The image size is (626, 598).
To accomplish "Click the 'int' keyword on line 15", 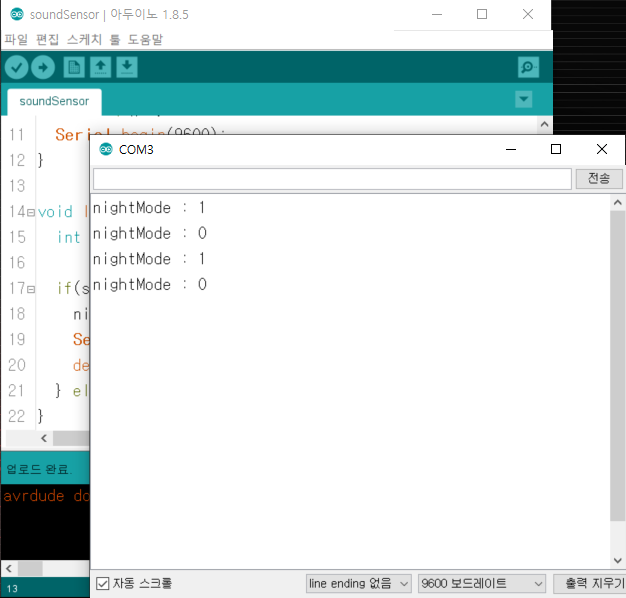I will click(x=69, y=238).
